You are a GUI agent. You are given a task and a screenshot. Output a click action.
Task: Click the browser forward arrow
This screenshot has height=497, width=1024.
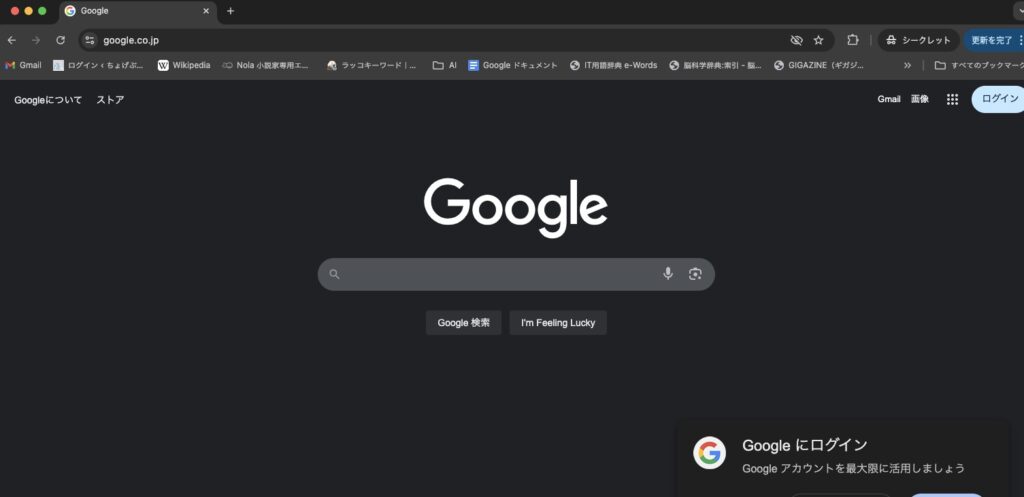coord(36,40)
